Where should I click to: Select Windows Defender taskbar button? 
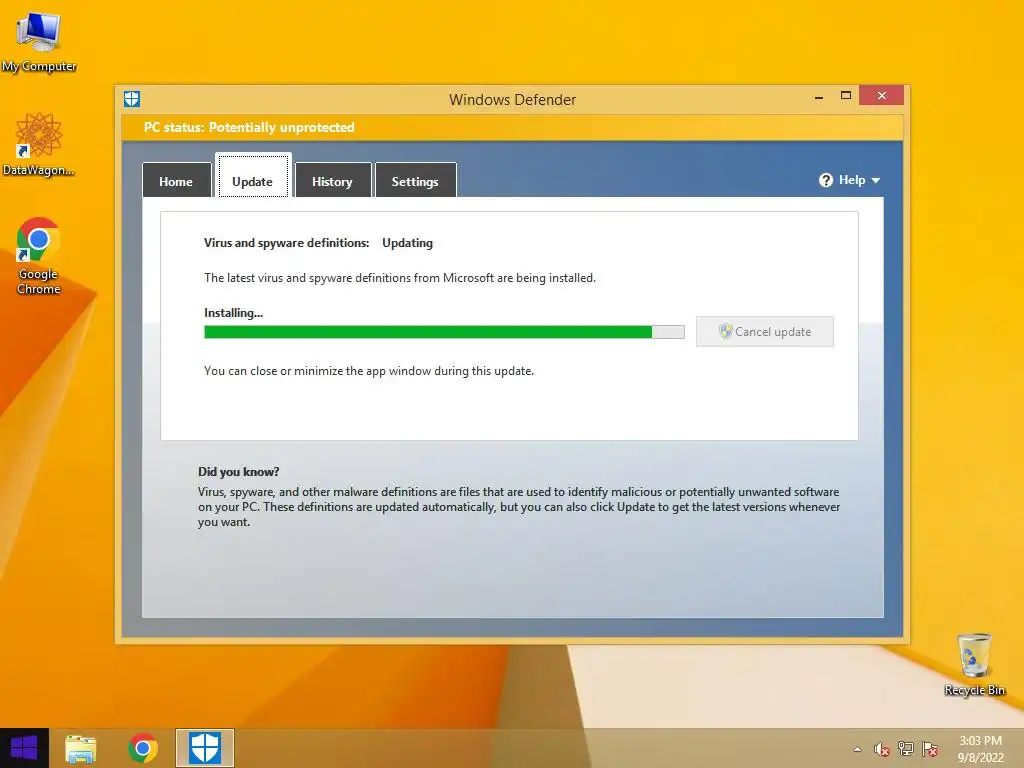204,748
